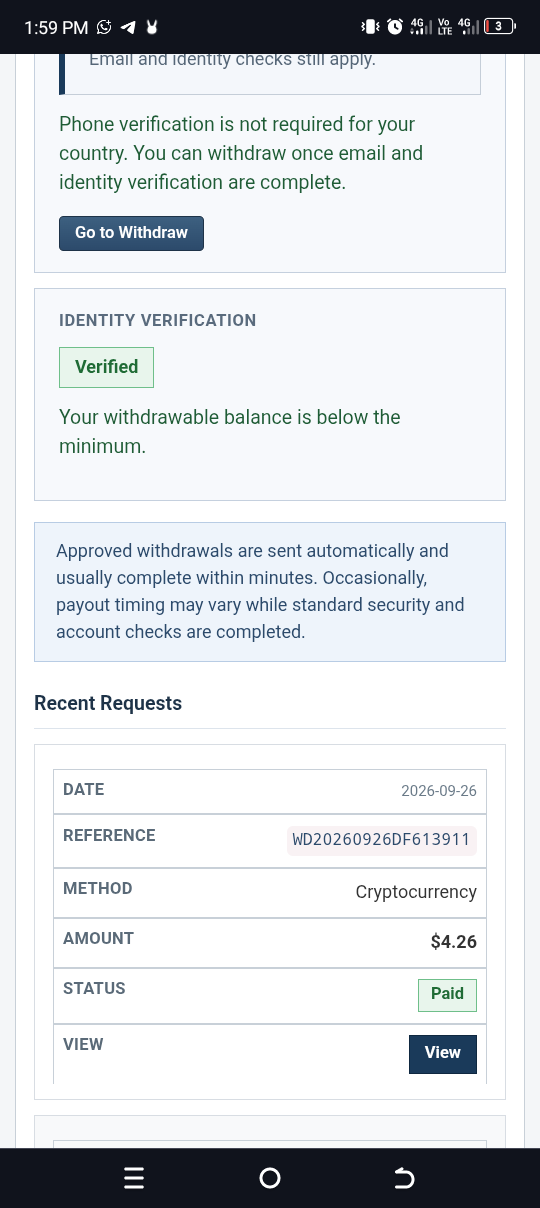Image resolution: width=540 pixels, height=1208 pixels.
Task: Tap the vibrate mode status icon
Action: (370, 27)
